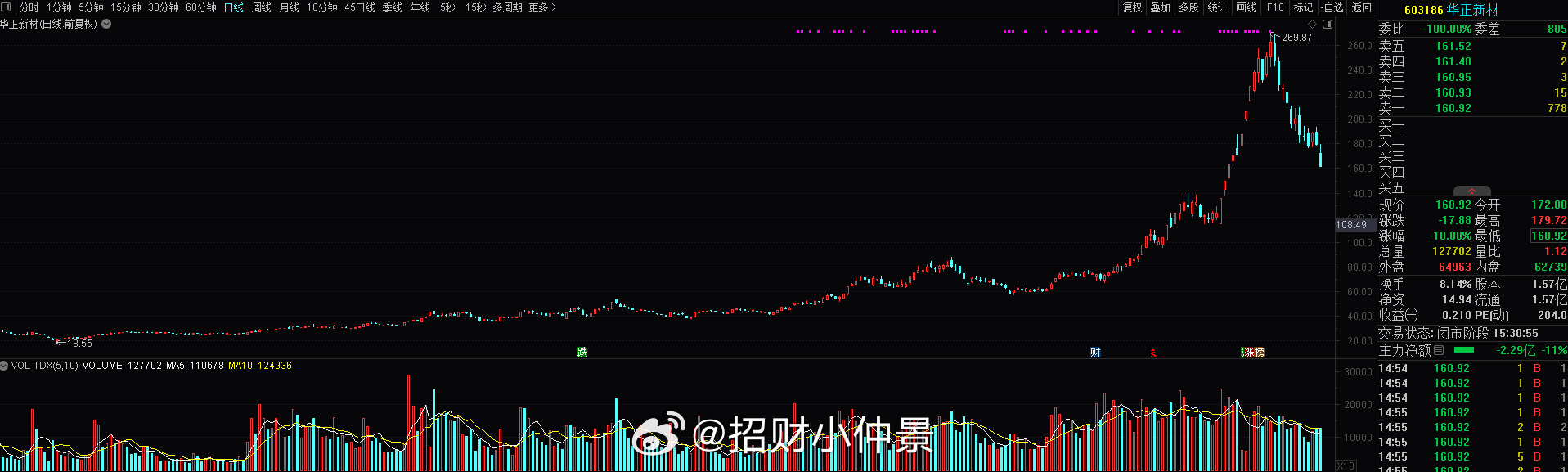Click the 财 financial report marker

[1096, 352]
